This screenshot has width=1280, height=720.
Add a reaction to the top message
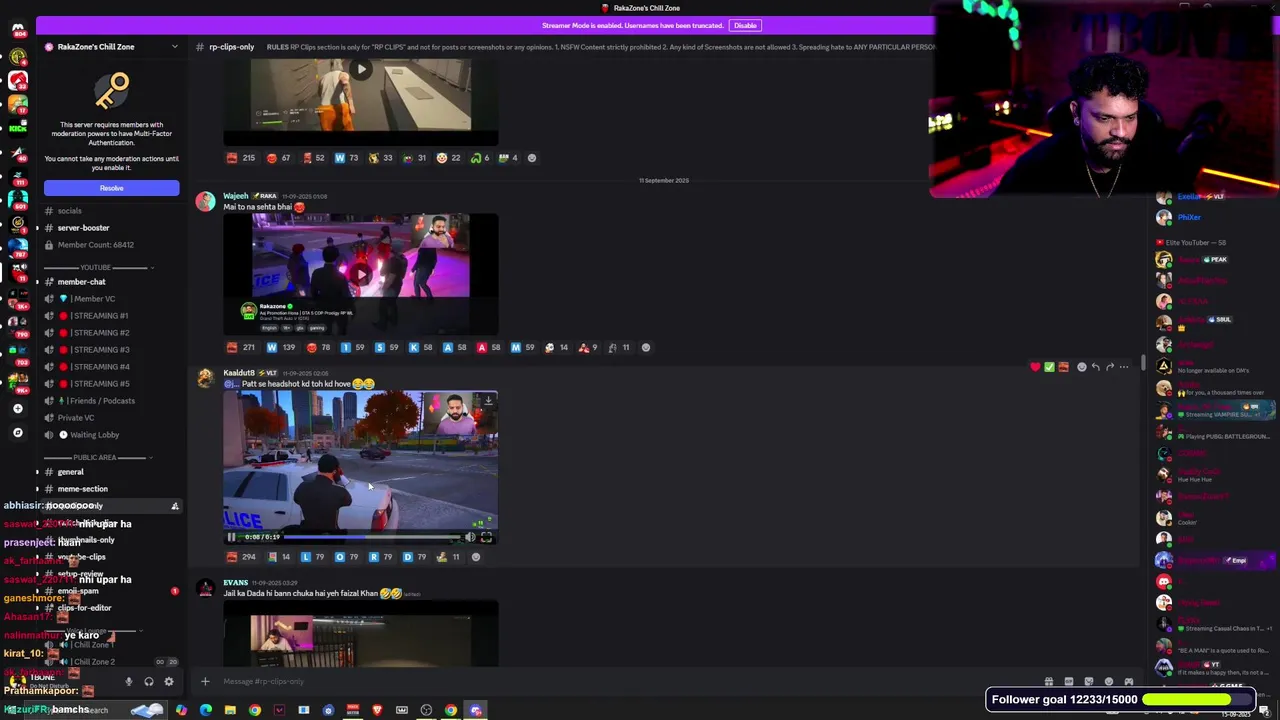(532, 158)
